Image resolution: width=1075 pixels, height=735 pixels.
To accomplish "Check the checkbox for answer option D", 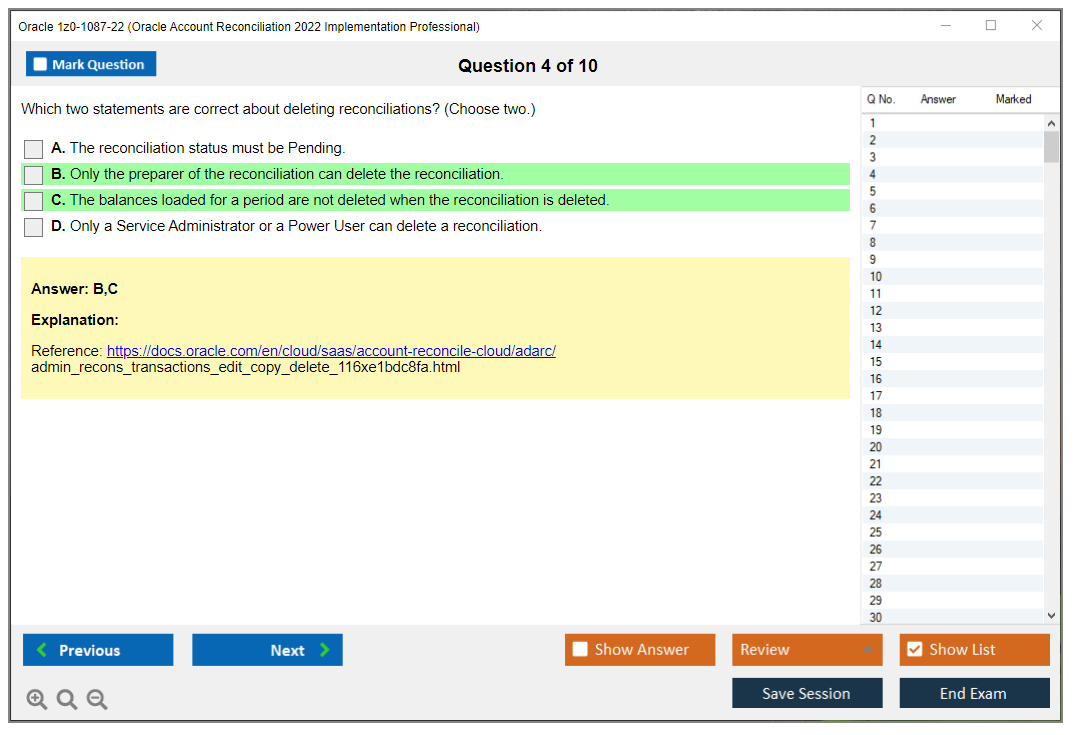I will tap(33, 227).
